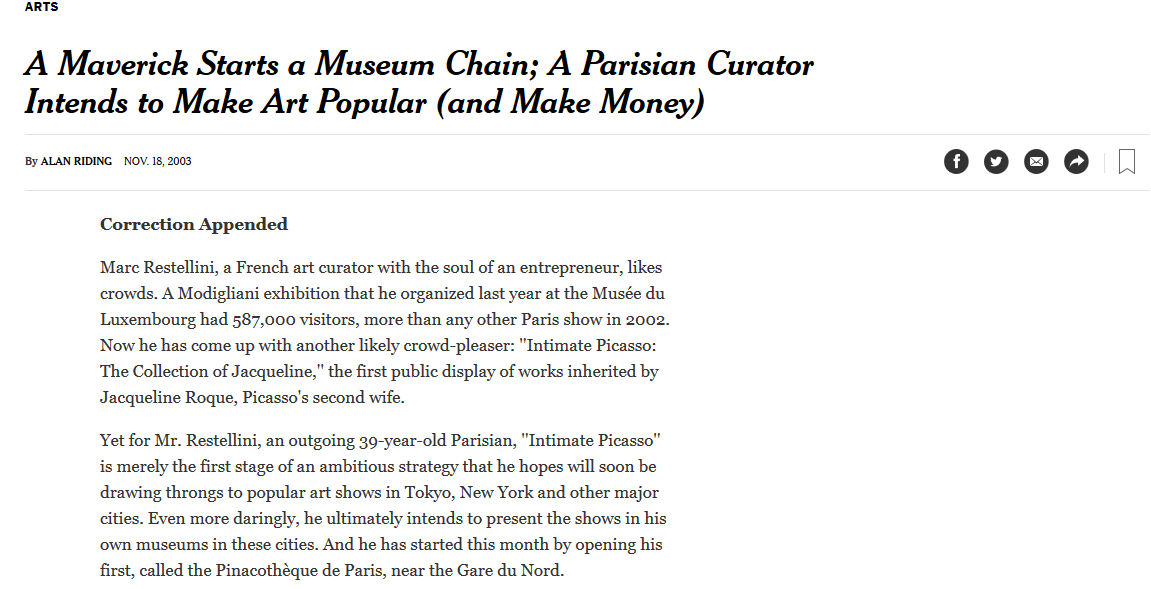Share article on Twitter
The width and height of the screenshot is (1151, 589).
[996, 162]
